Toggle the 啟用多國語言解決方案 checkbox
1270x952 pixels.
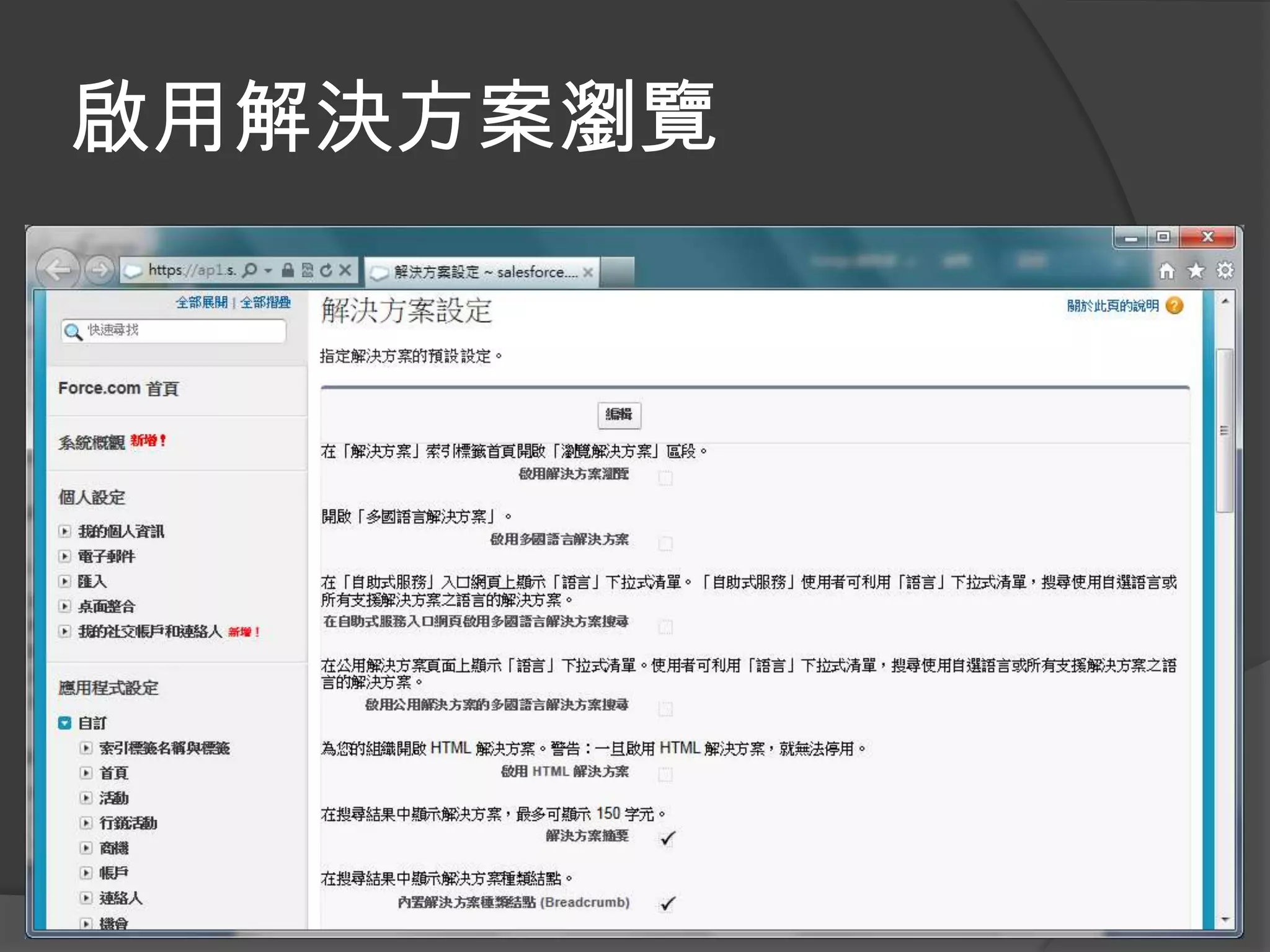(665, 544)
